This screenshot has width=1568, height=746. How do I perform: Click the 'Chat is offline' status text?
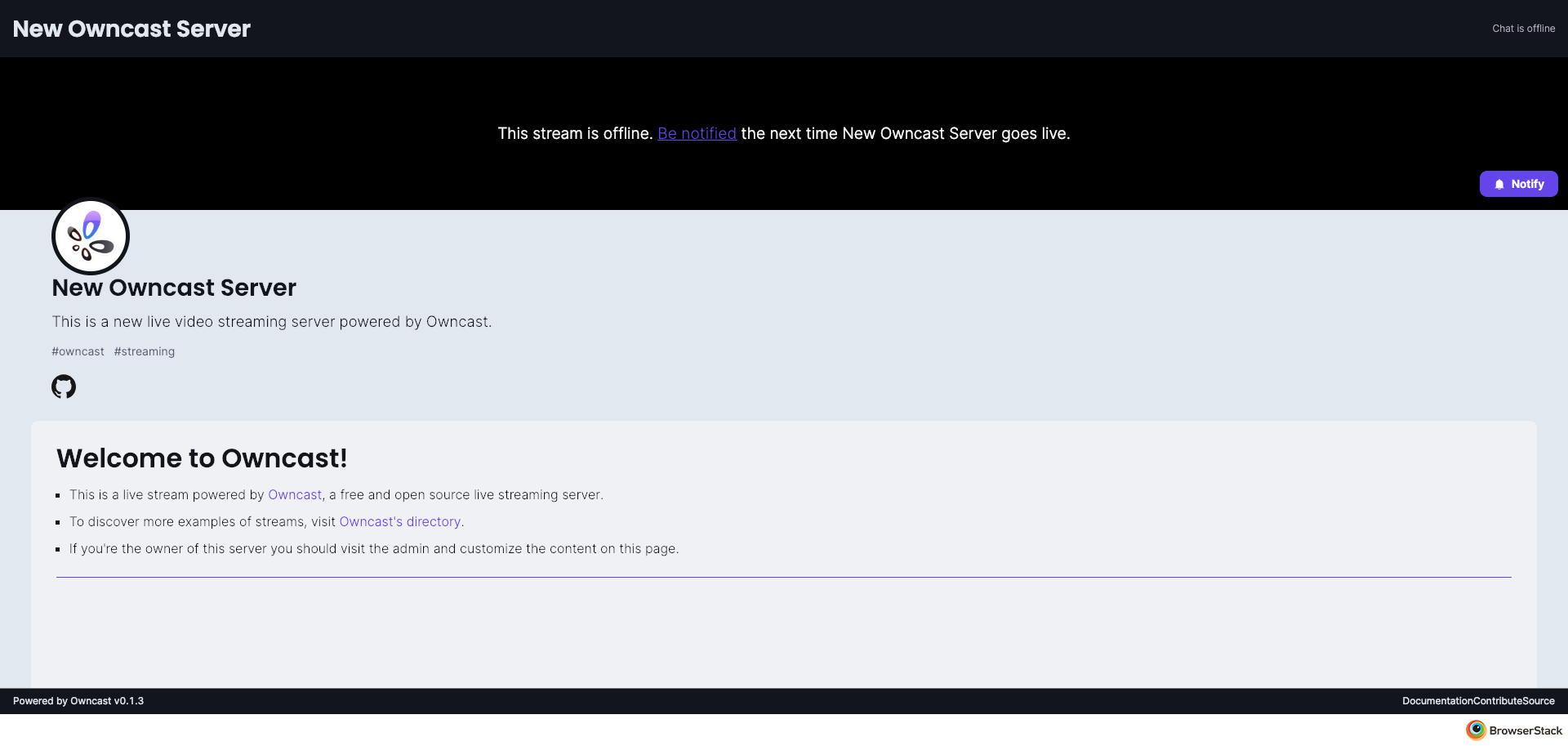[1523, 29]
